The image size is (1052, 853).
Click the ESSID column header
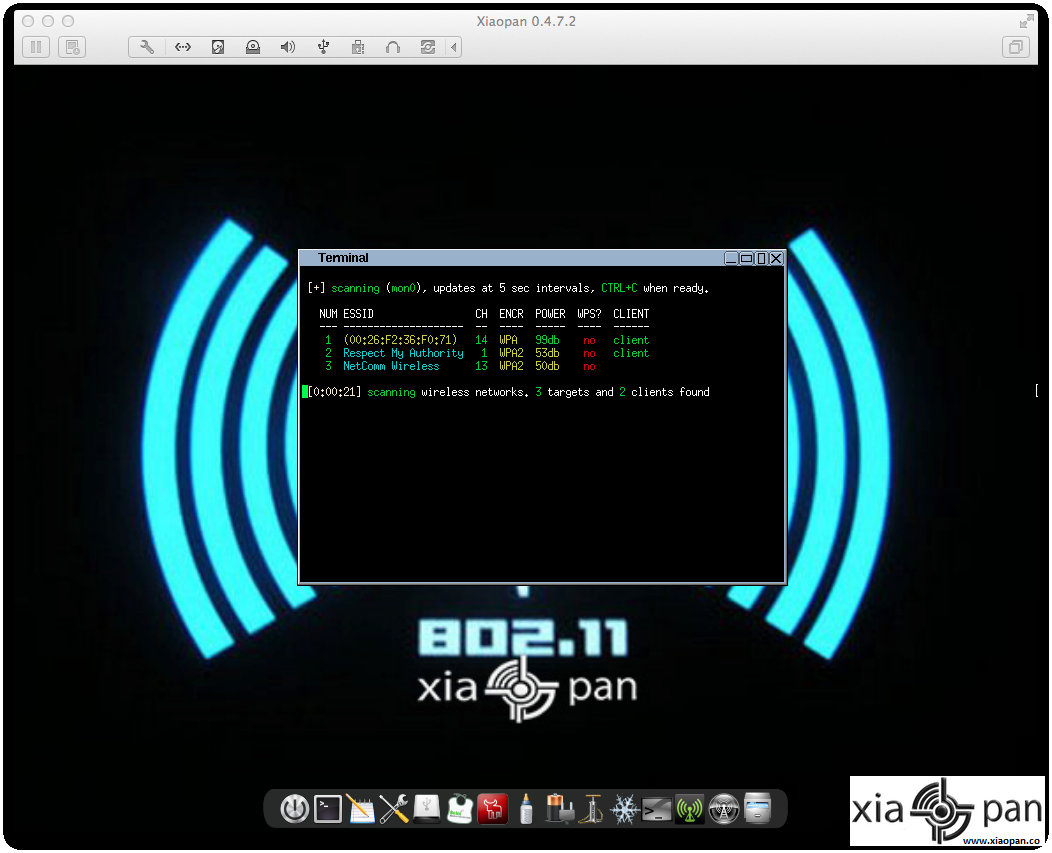click(x=358, y=314)
